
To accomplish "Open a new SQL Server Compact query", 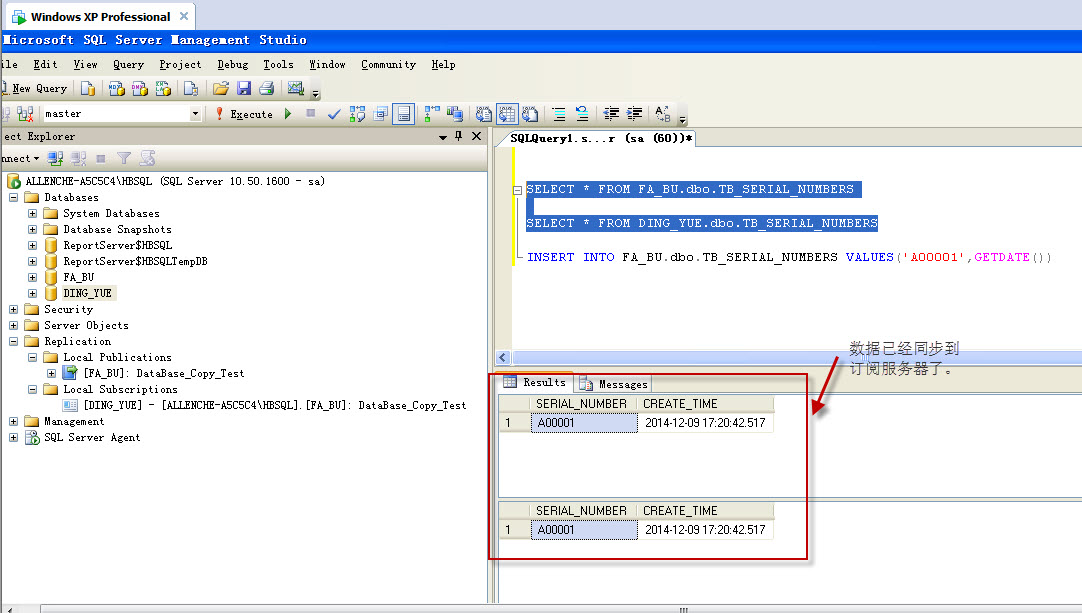I will (191, 88).
